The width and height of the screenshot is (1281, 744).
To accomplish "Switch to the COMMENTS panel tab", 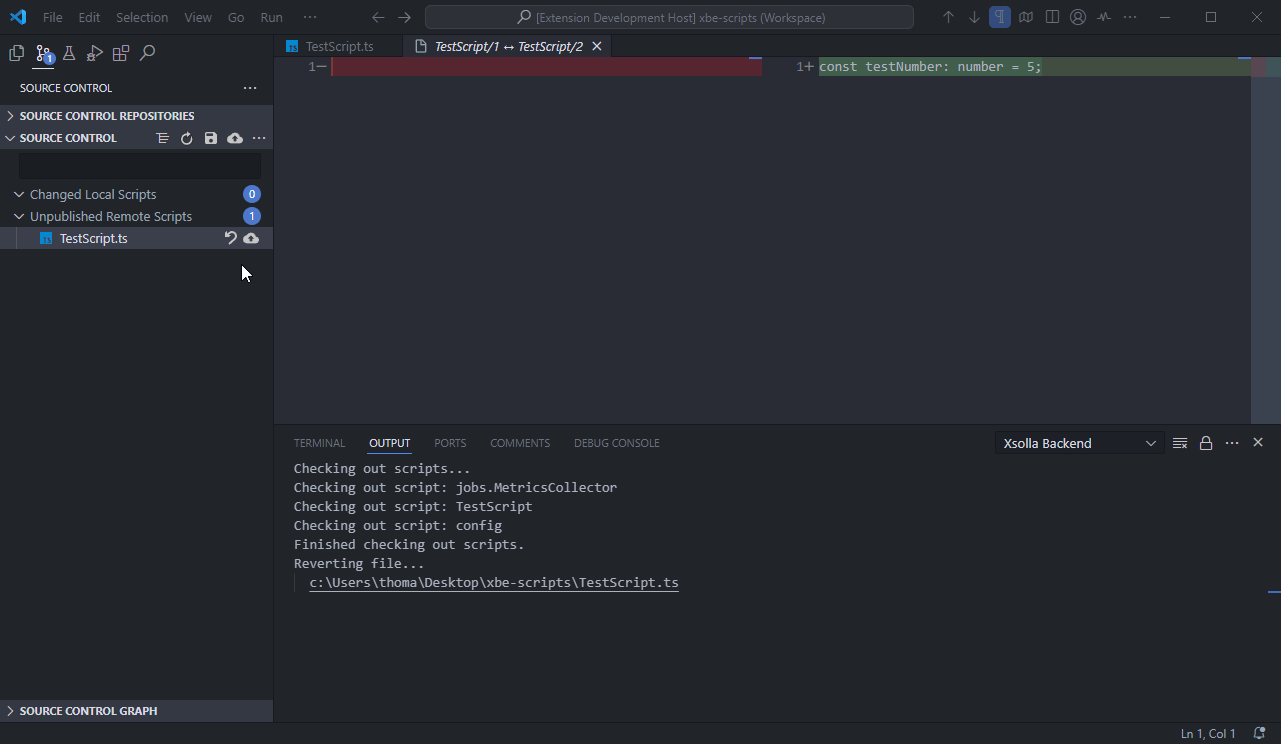I will tap(520, 443).
